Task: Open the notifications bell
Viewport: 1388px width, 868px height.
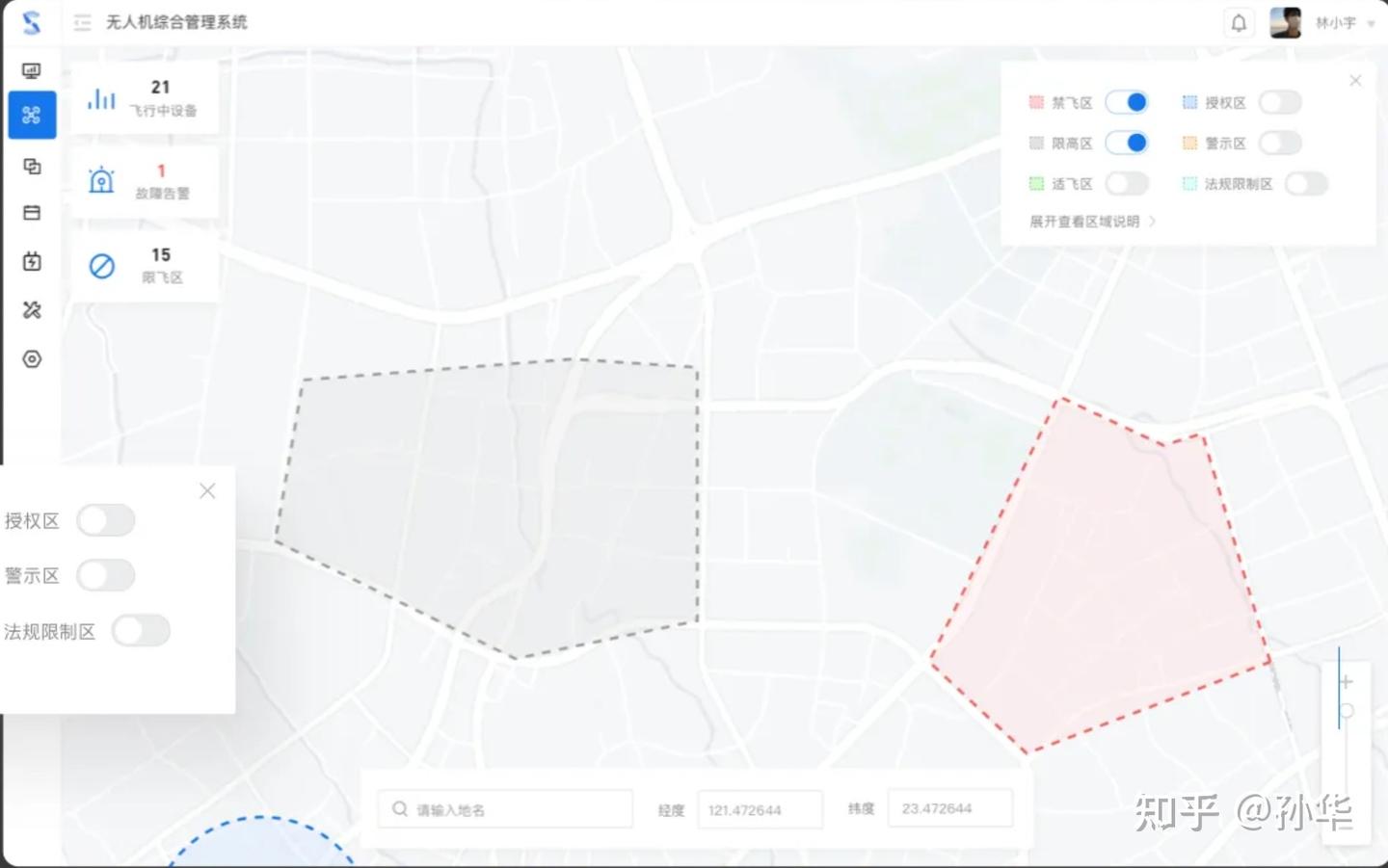Action: 1240,22
